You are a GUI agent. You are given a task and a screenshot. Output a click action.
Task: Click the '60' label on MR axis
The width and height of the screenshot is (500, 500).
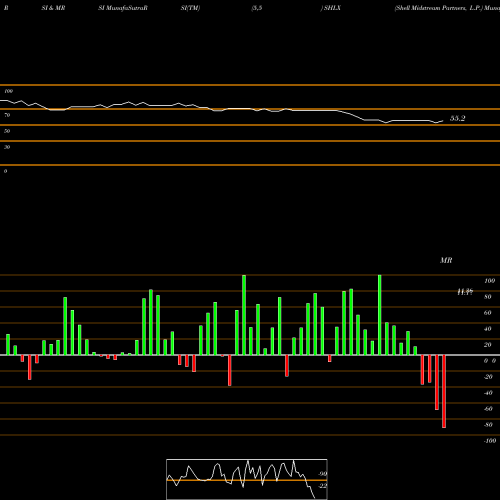coord(488,313)
